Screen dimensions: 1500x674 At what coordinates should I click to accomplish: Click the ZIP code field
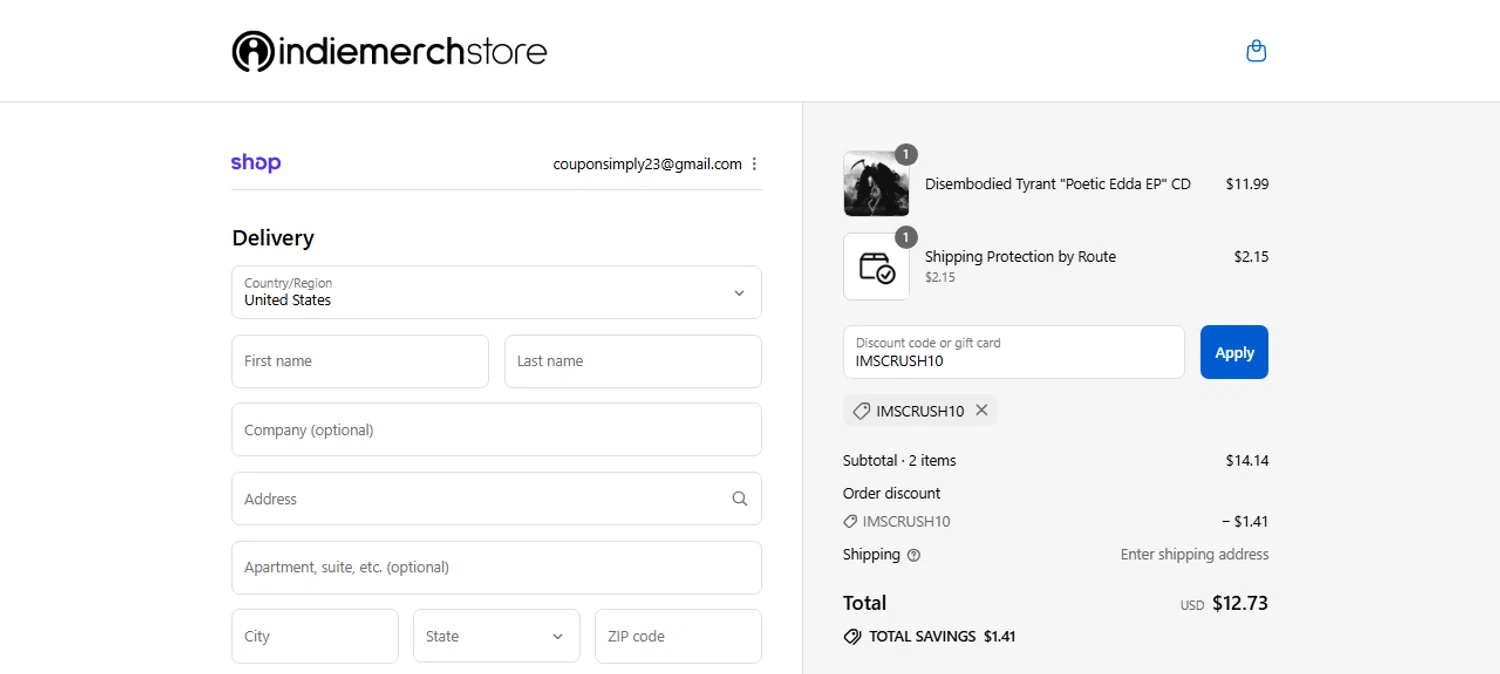click(678, 636)
